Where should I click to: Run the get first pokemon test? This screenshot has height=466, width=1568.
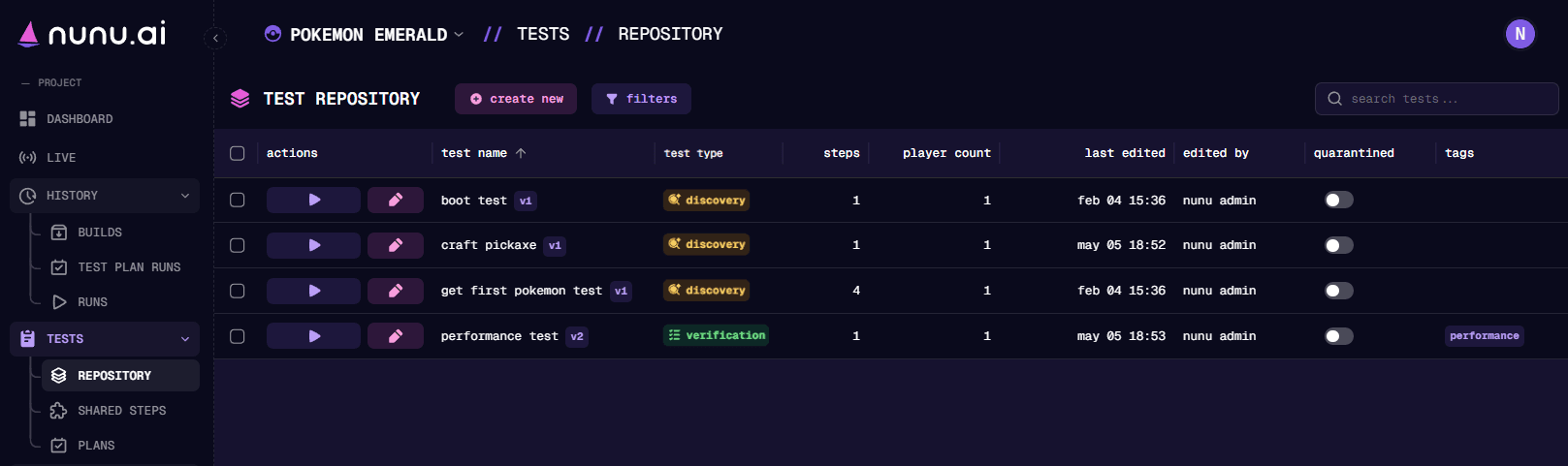[313, 291]
